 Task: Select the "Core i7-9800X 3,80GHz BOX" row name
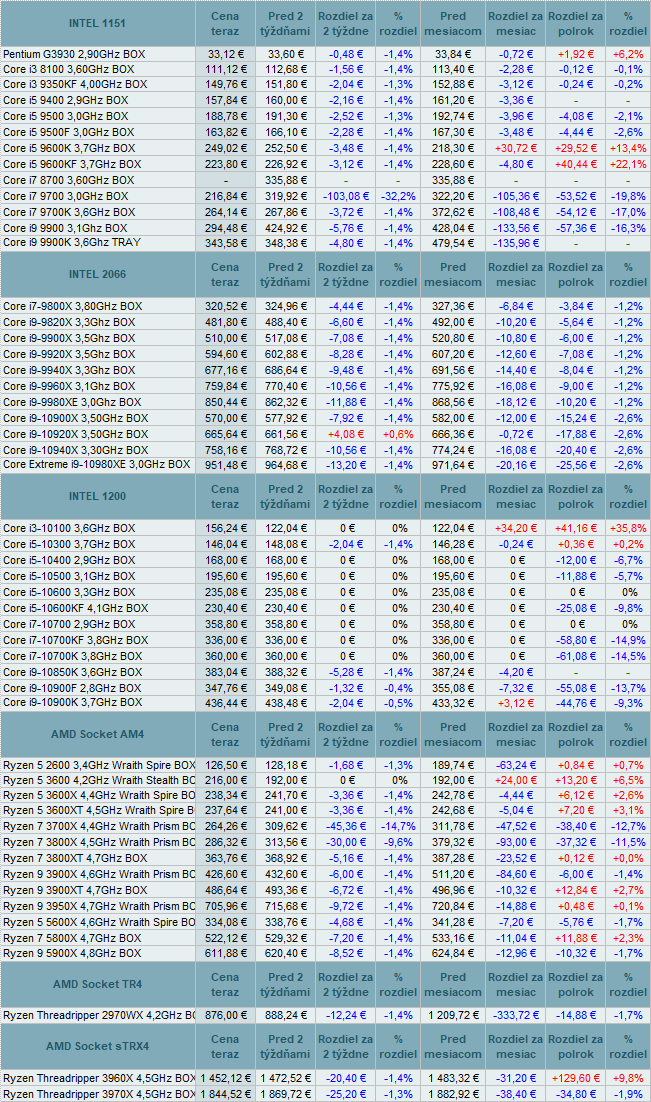pos(72,306)
